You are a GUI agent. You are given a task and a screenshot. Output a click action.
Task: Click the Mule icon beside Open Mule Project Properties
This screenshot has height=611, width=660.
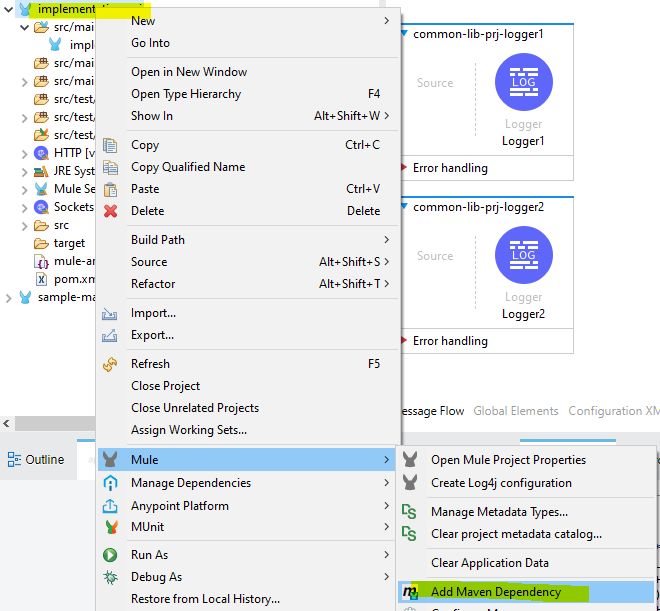point(410,460)
